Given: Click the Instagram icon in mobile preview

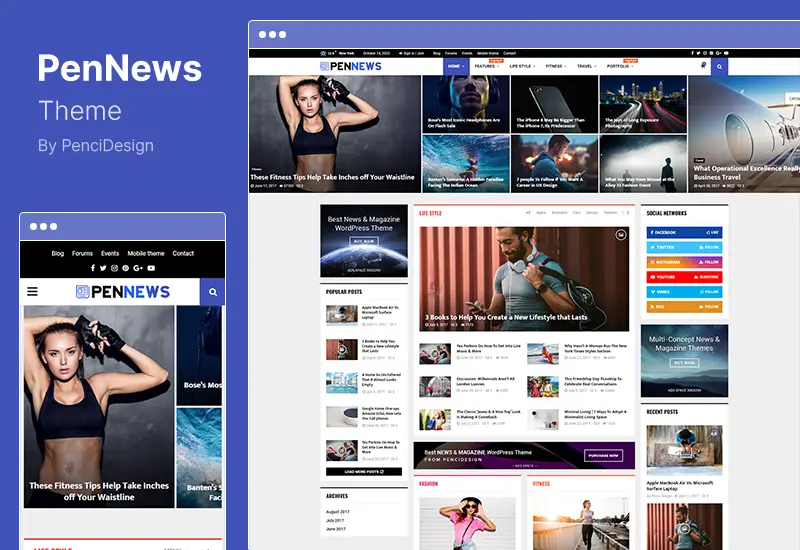Looking at the screenshot, I should 114,268.
